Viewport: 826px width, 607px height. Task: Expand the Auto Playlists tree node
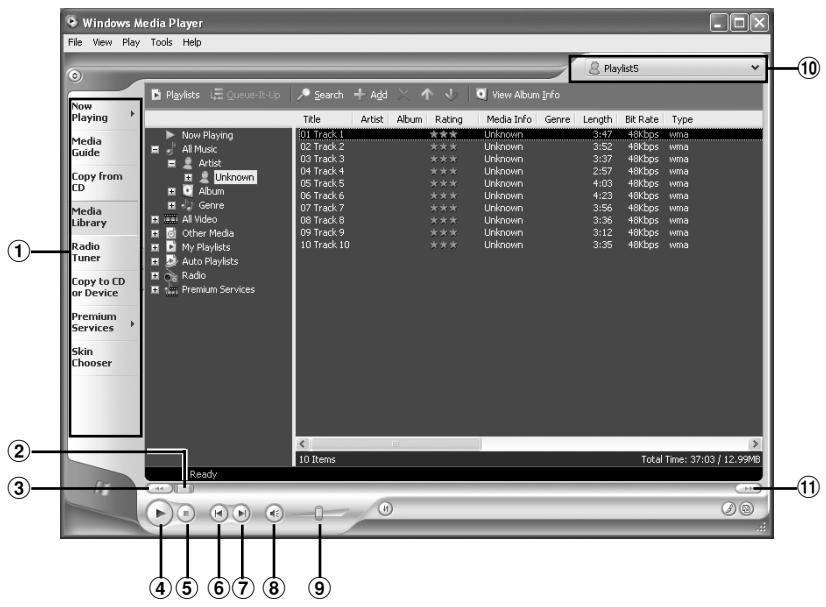[x=155, y=261]
